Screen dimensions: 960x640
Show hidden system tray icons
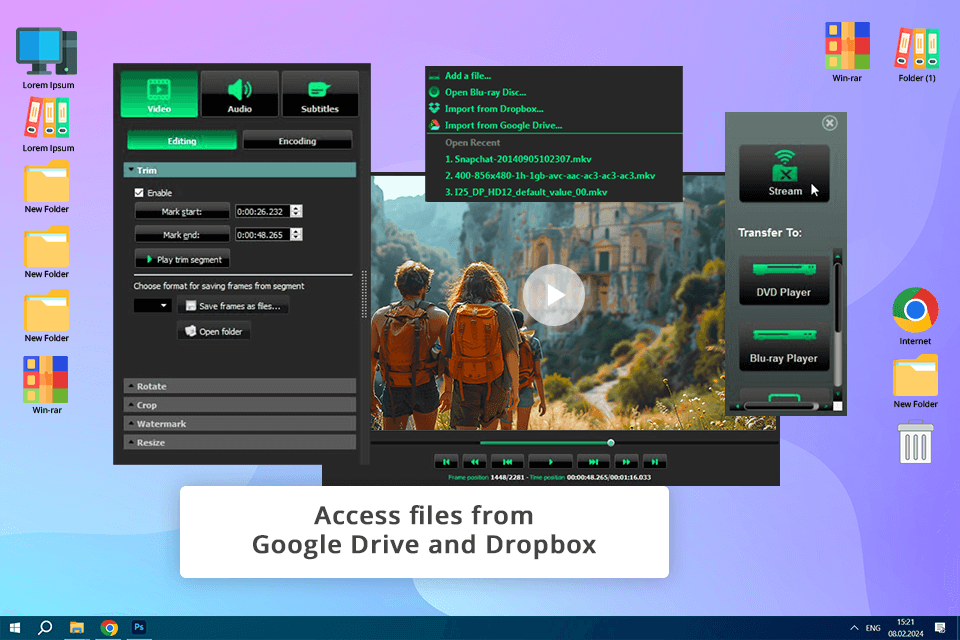coord(853,628)
